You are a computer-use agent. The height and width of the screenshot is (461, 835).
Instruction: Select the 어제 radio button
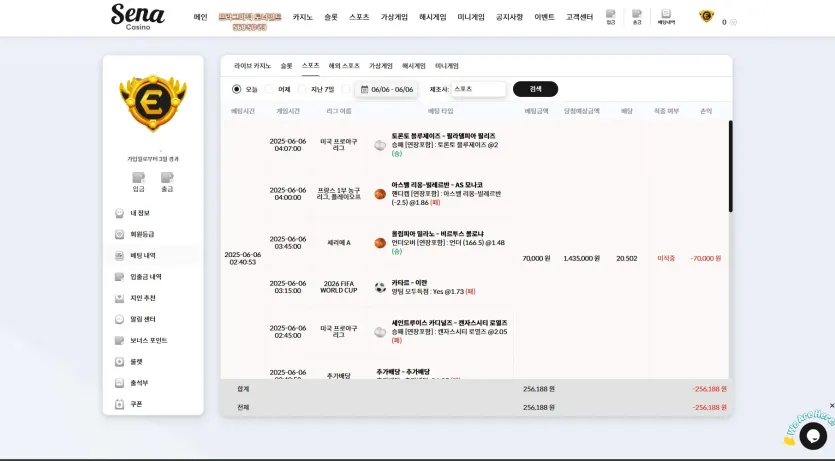[269, 89]
